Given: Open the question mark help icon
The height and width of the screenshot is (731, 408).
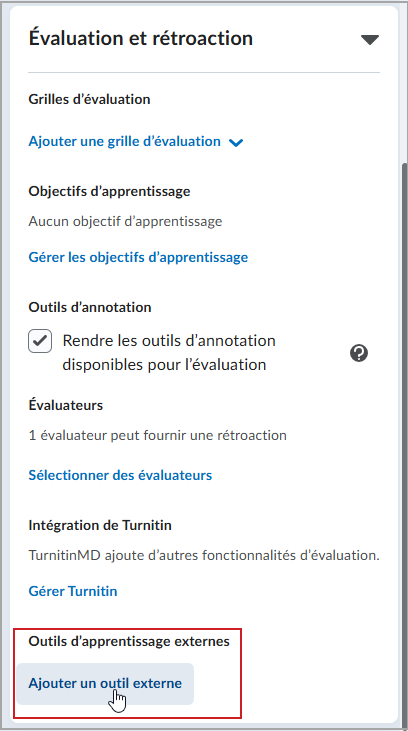Looking at the screenshot, I should coord(359,353).
